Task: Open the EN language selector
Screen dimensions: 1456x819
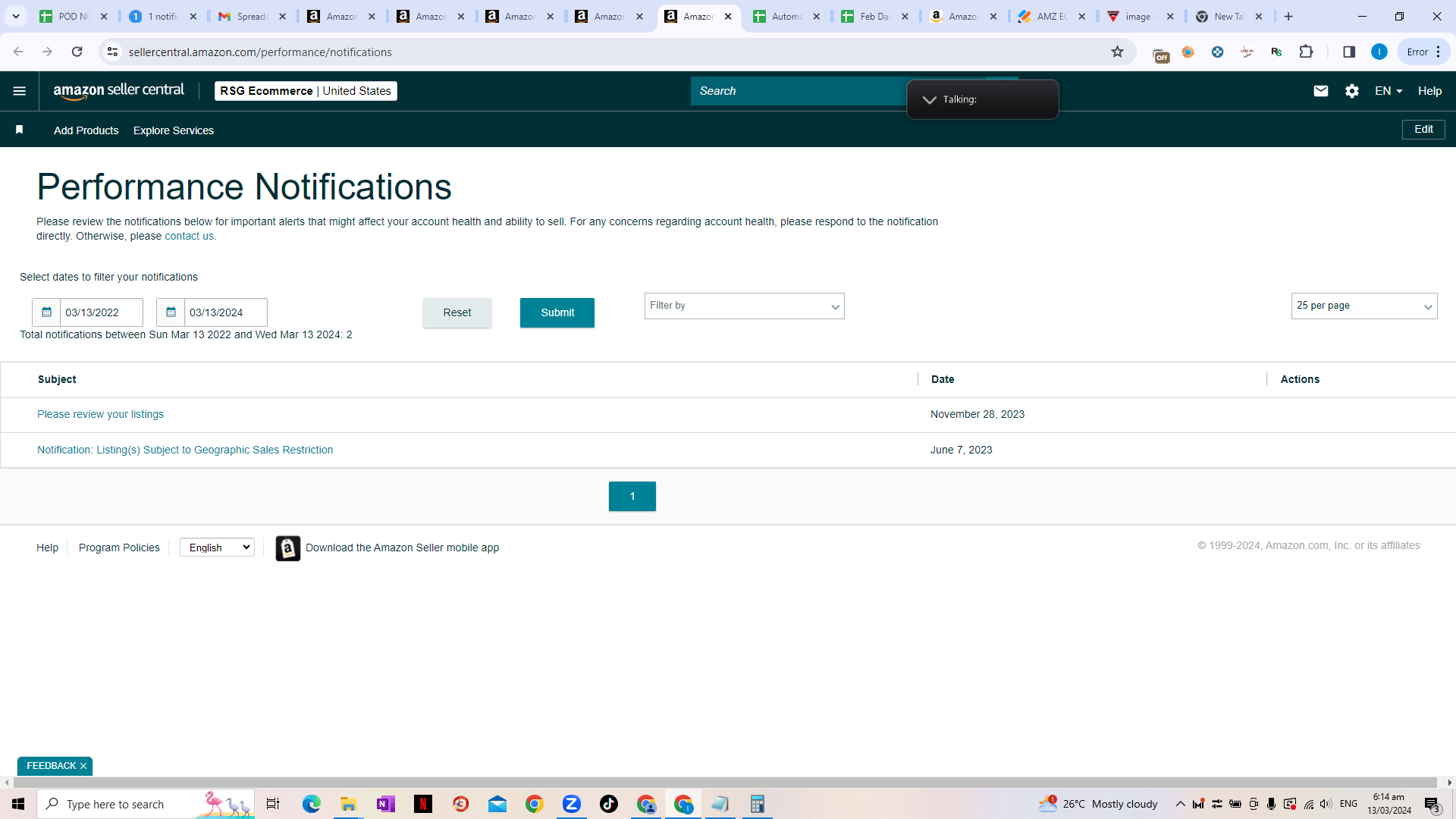Action: pos(1389,91)
